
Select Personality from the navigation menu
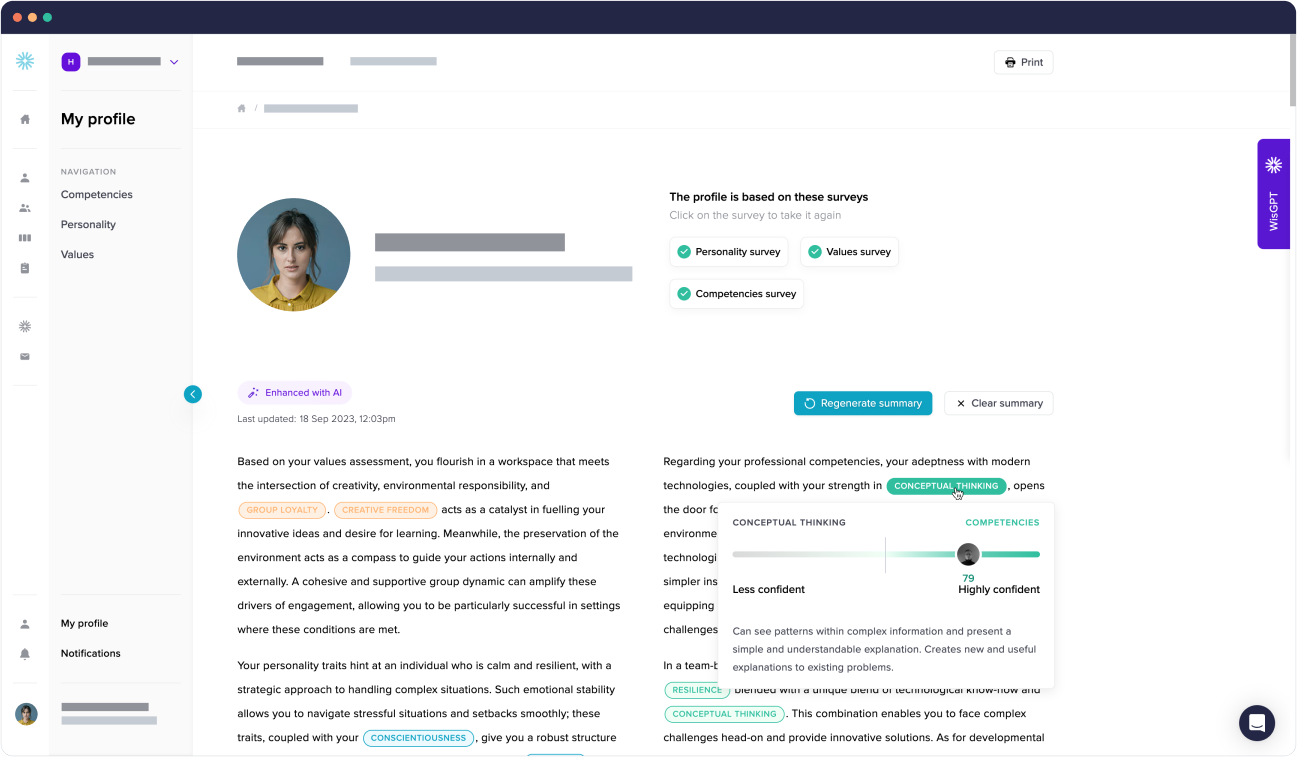(x=88, y=224)
